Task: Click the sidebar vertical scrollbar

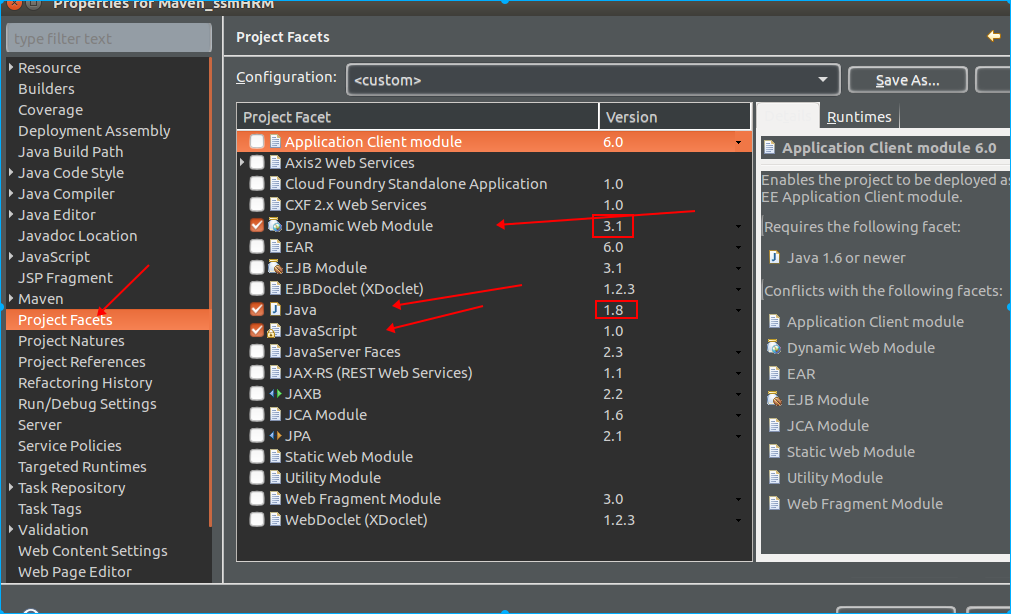Action: [210, 290]
